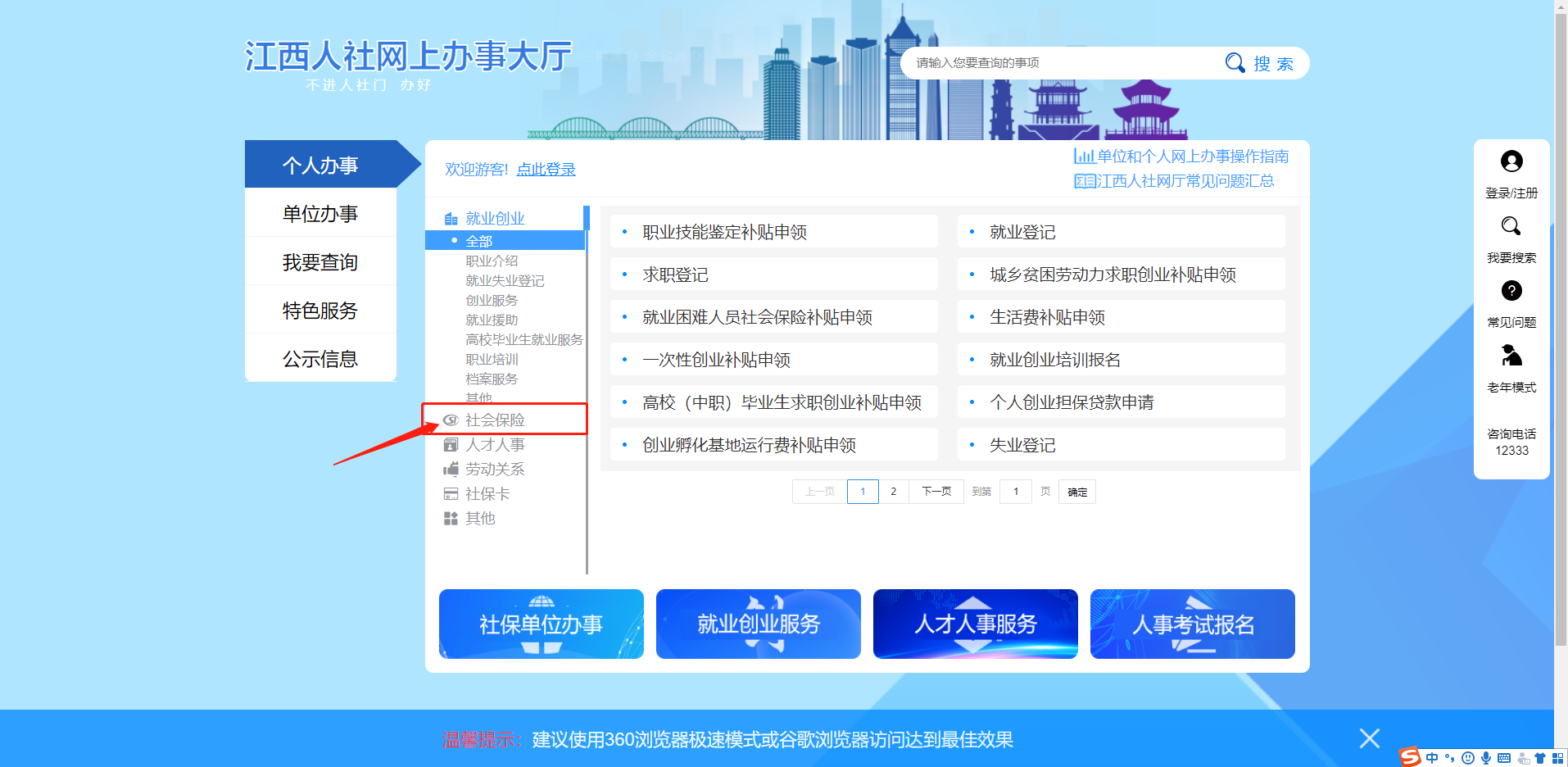The width and height of the screenshot is (1568, 767).
Task: Expand the 社会保险 category
Action: click(495, 420)
